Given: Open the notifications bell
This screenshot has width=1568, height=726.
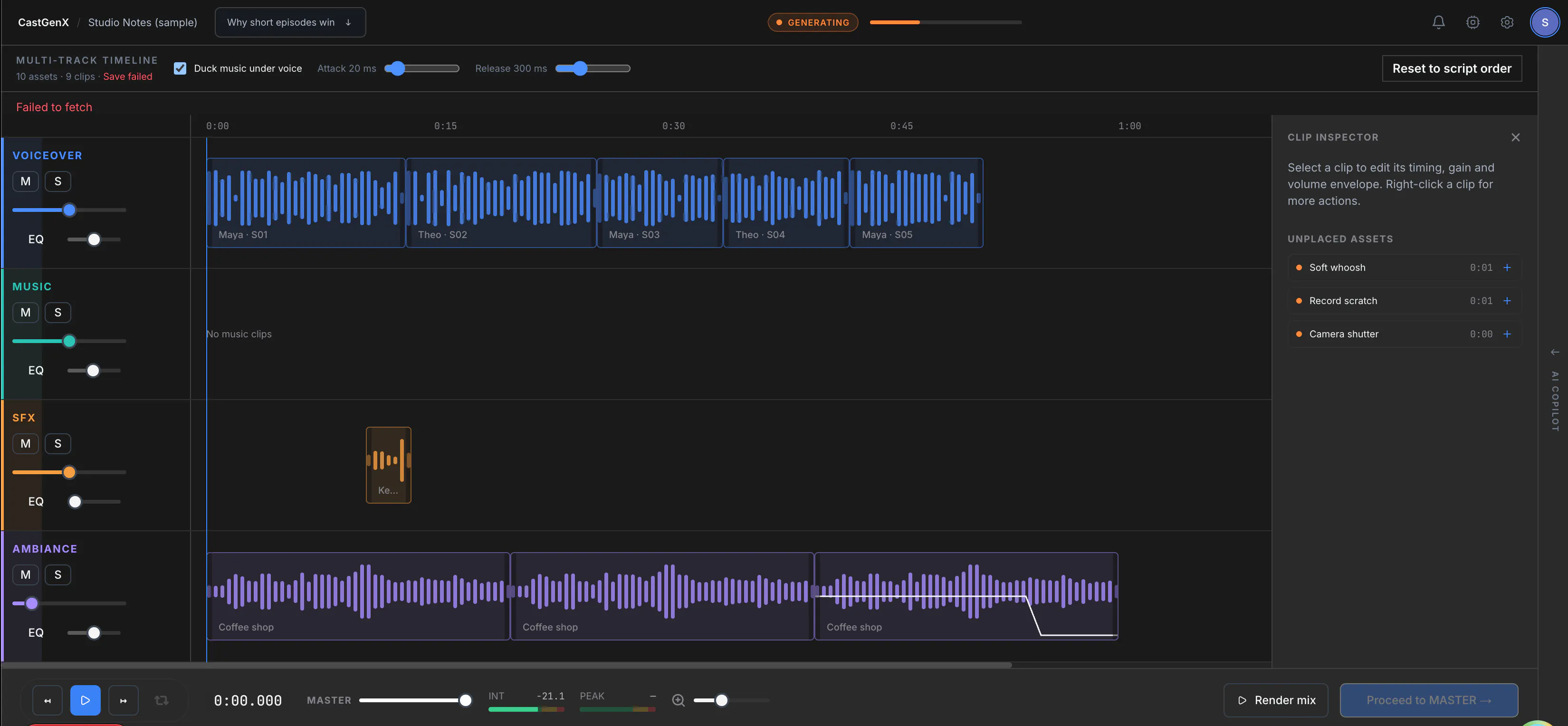Looking at the screenshot, I should click(1438, 22).
